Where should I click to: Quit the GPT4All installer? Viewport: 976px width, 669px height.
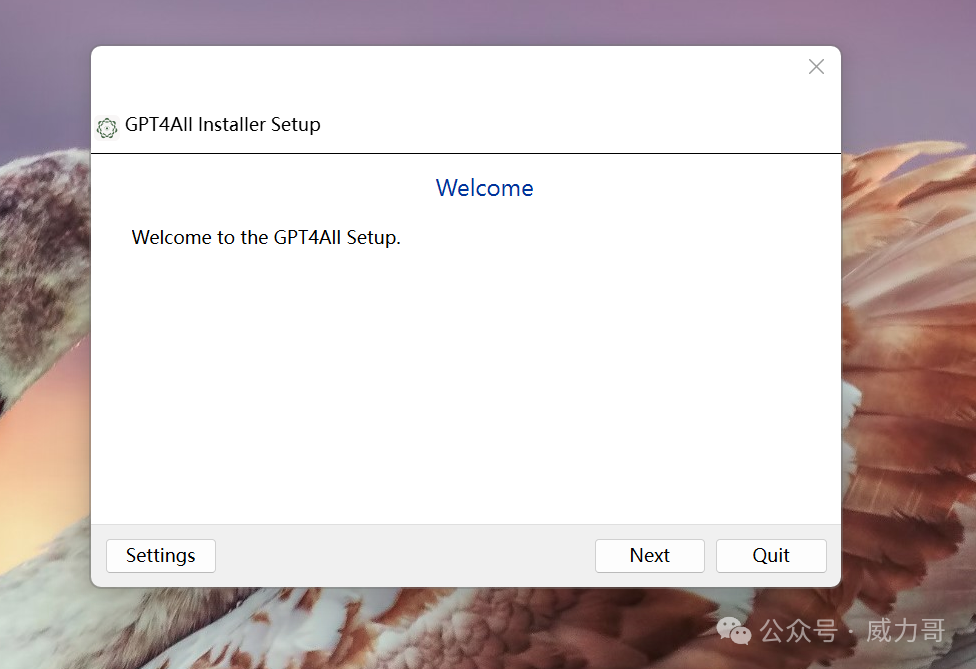click(x=771, y=555)
